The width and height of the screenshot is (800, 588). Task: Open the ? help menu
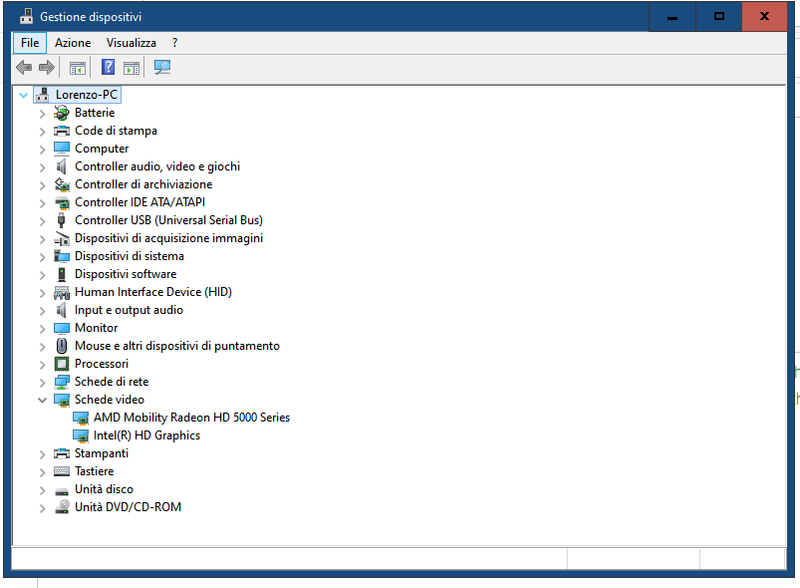pos(175,43)
